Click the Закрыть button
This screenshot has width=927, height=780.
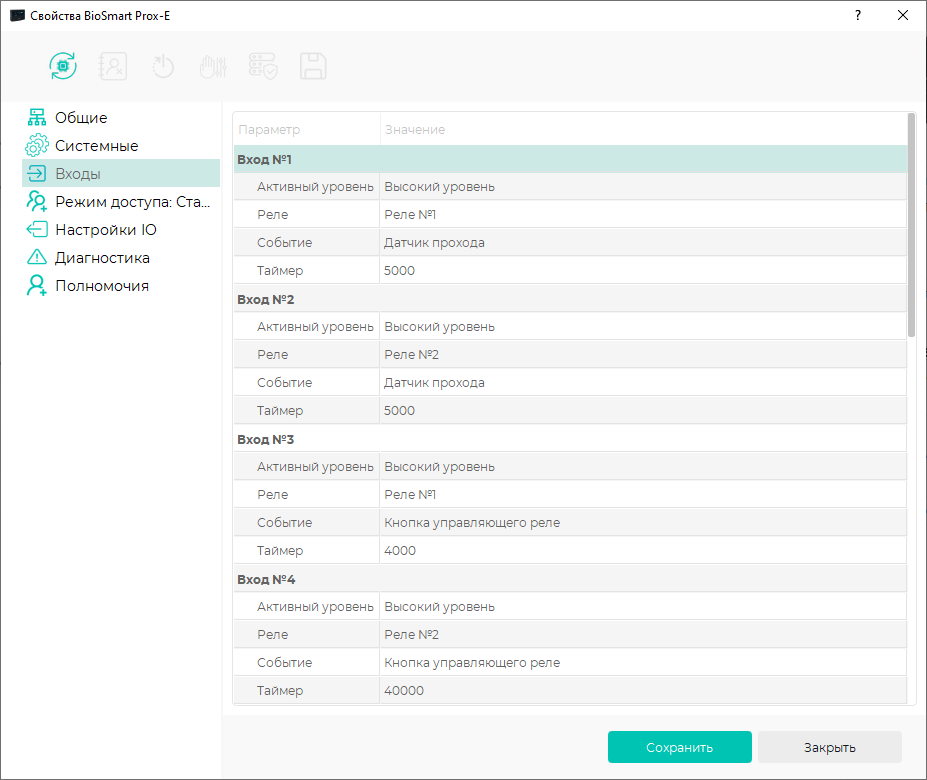(x=829, y=747)
